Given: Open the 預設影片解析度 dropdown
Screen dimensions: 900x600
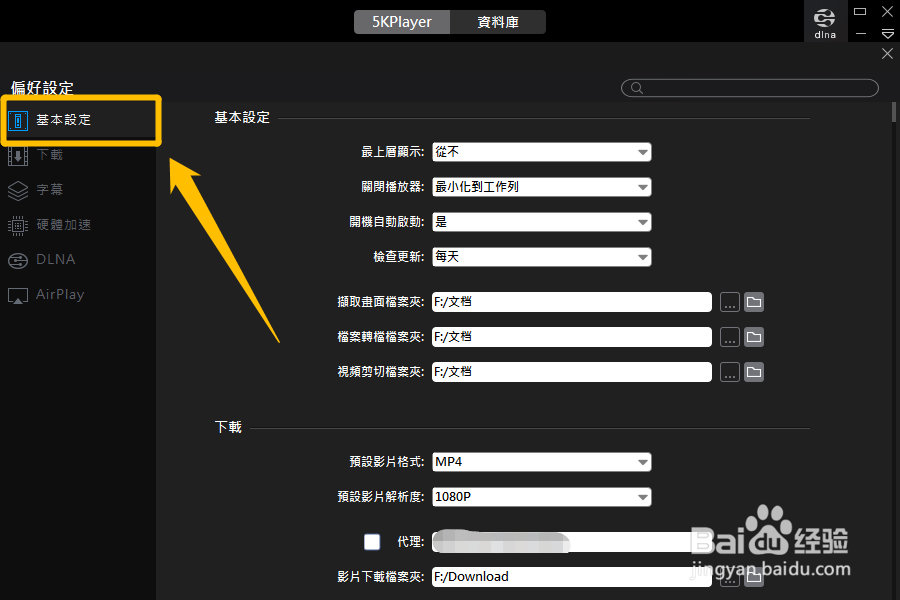Looking at the screenshot, I should (541, 497).
